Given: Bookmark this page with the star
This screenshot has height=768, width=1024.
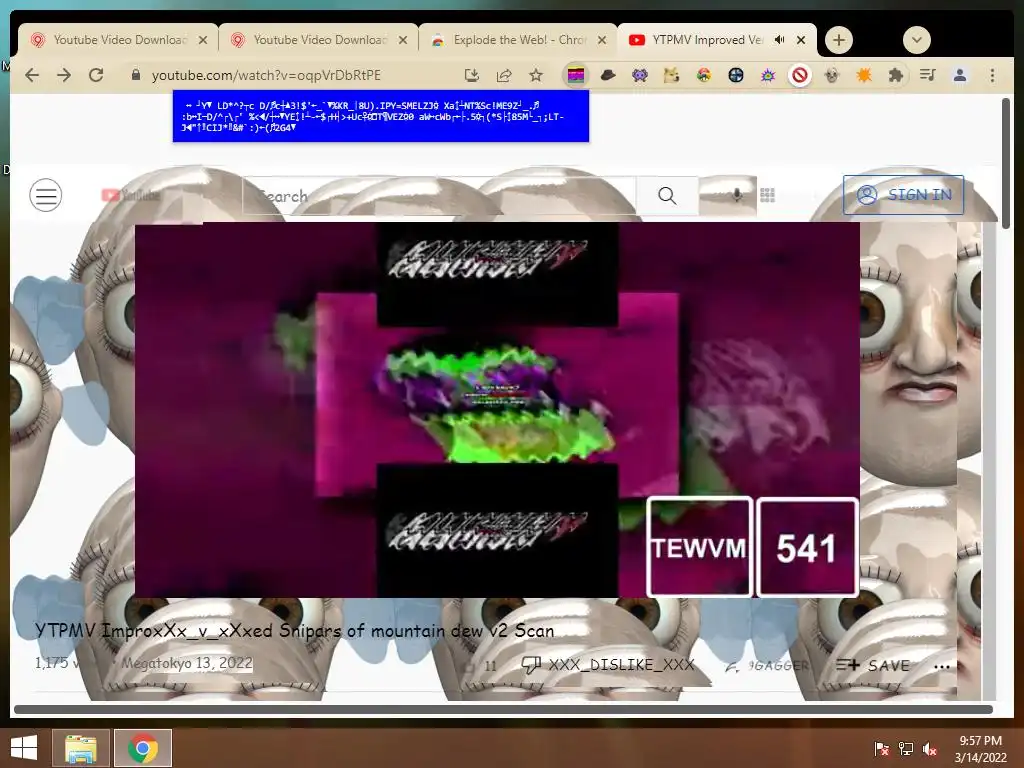Looking at the screenshot, I should (x=536, y=75).
